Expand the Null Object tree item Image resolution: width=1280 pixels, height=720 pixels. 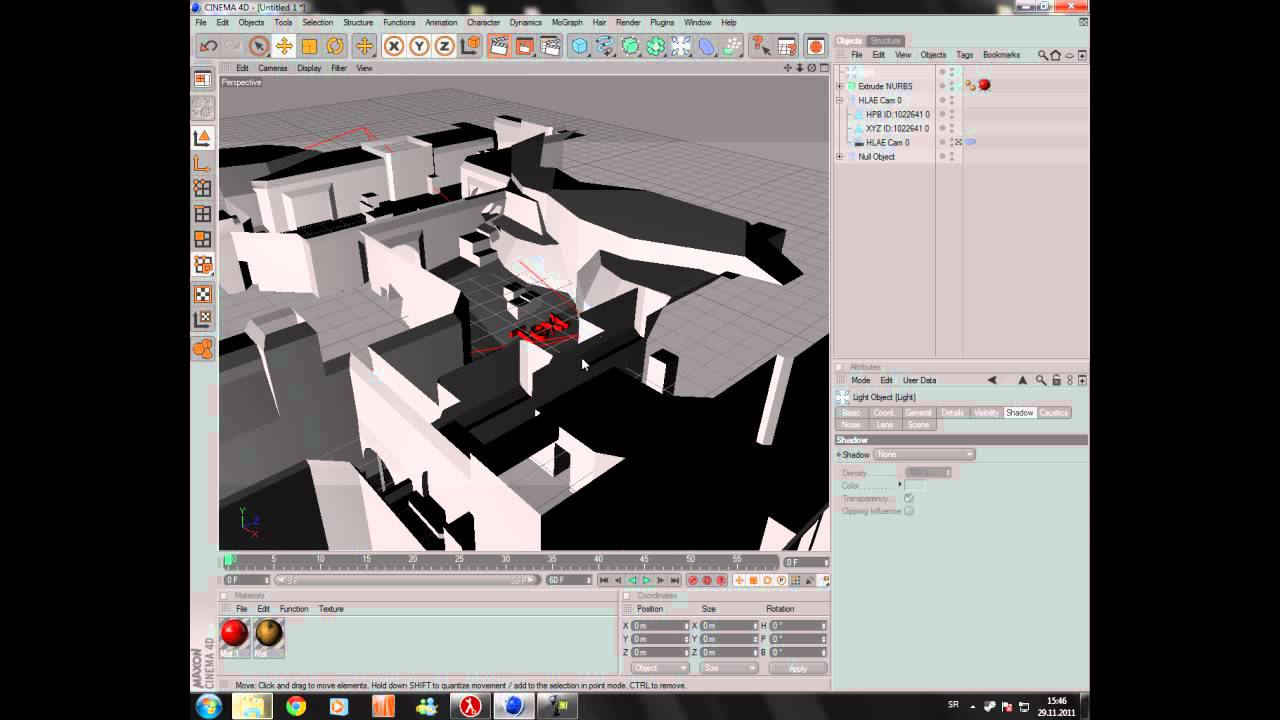[840, 156]
